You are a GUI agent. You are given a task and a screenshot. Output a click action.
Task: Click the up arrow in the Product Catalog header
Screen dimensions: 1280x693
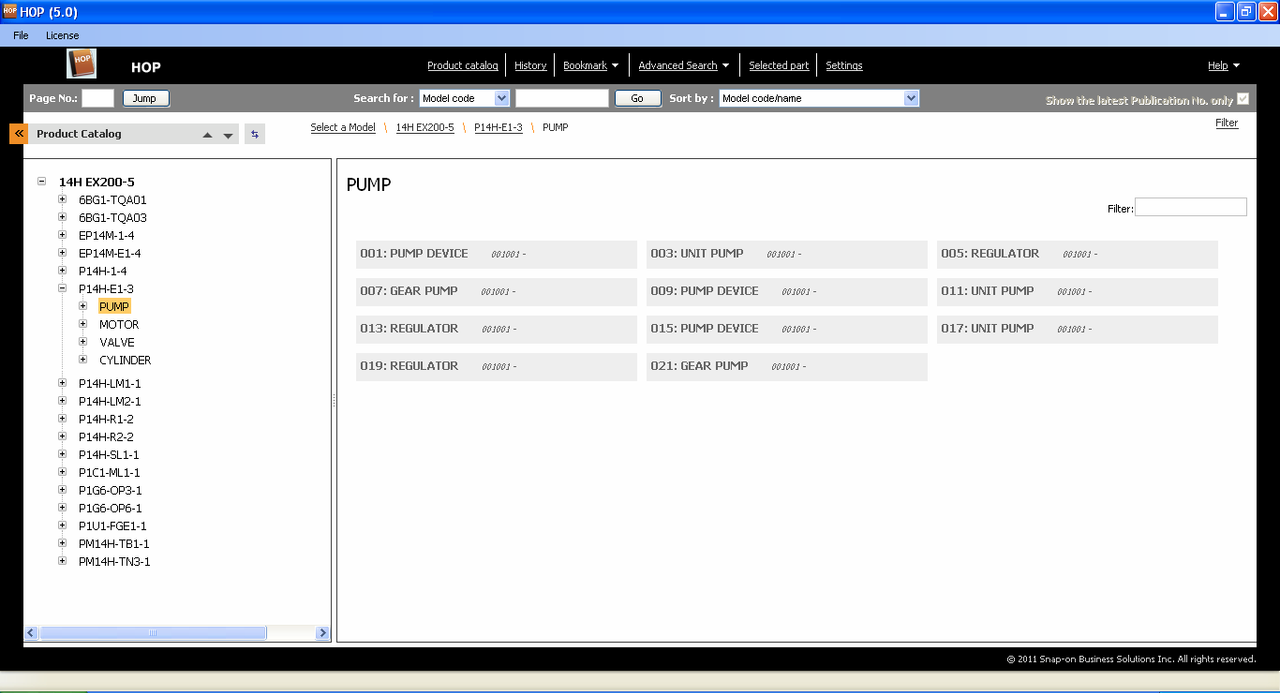[207, 135]
